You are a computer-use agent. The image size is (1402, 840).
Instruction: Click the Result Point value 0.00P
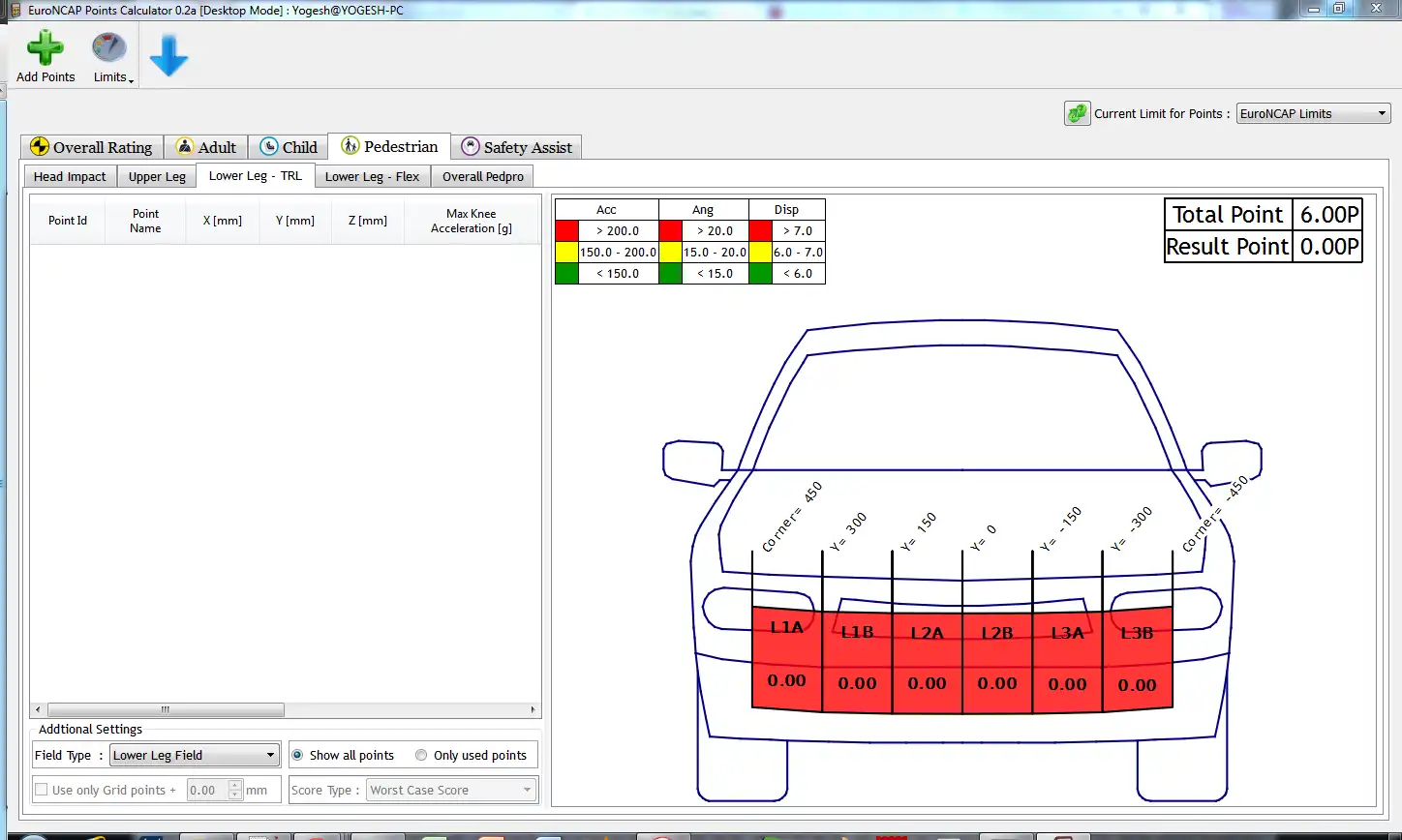pos(1327,247)
